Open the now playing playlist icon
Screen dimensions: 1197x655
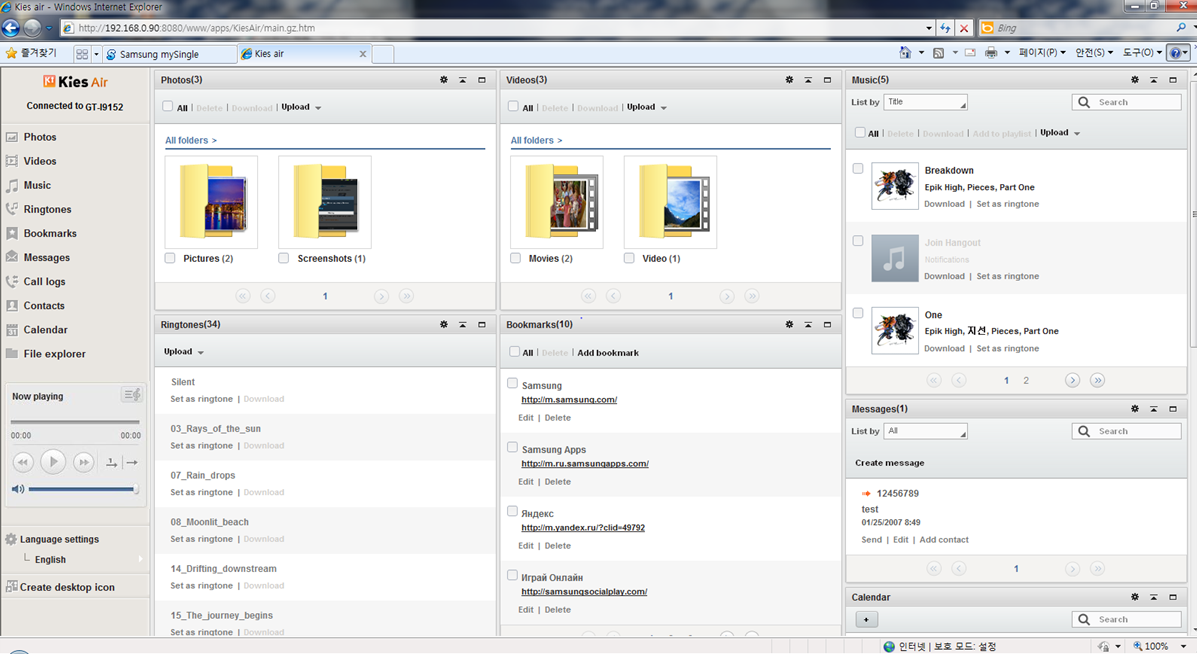coord(131,395)
